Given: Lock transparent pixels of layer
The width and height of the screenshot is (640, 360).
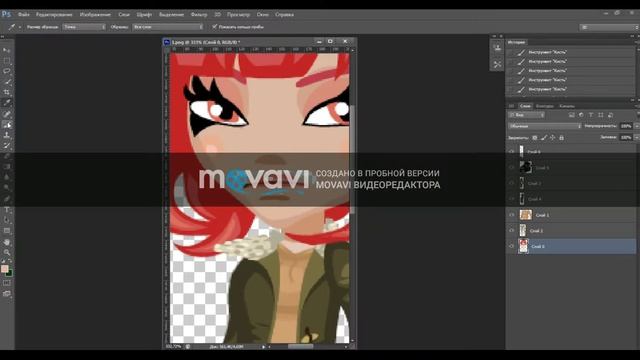Looking at the screenshot, I should coord(535,138).
